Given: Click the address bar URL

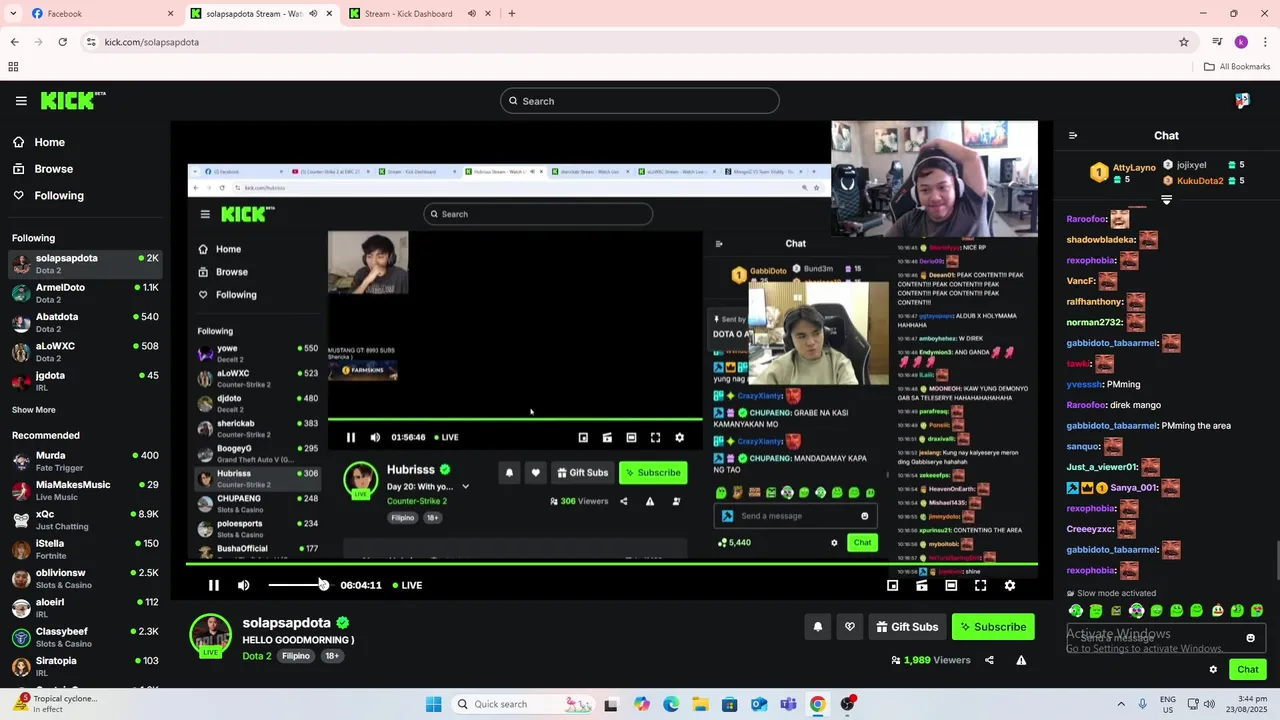Looking at the screenshot, I should pos(152,42).
